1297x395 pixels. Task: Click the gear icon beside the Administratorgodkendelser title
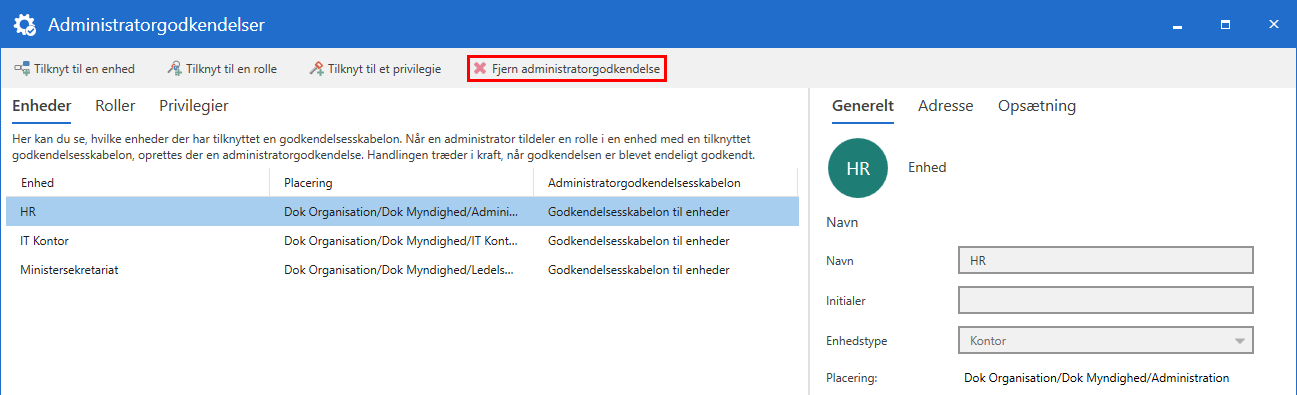pyautogui.click(x=24, y=24)
